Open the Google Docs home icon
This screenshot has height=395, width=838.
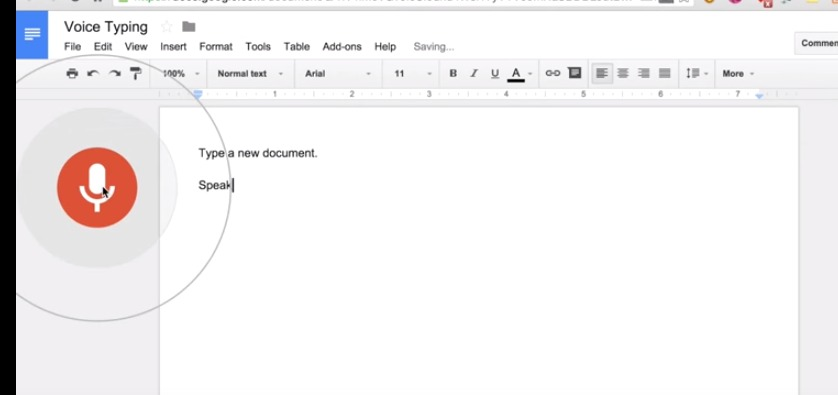click(32, 35)
